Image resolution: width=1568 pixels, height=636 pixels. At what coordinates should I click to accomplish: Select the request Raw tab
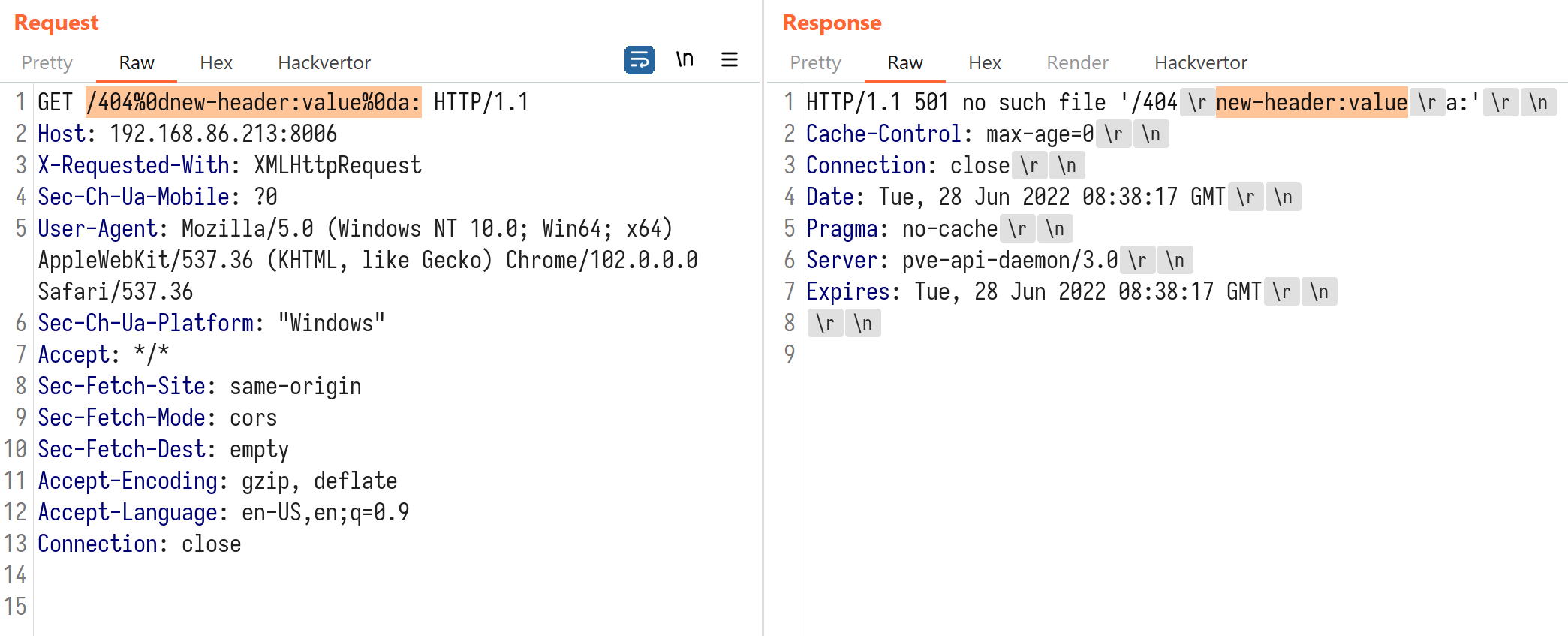pyautogui.click(x=137, y=63)
